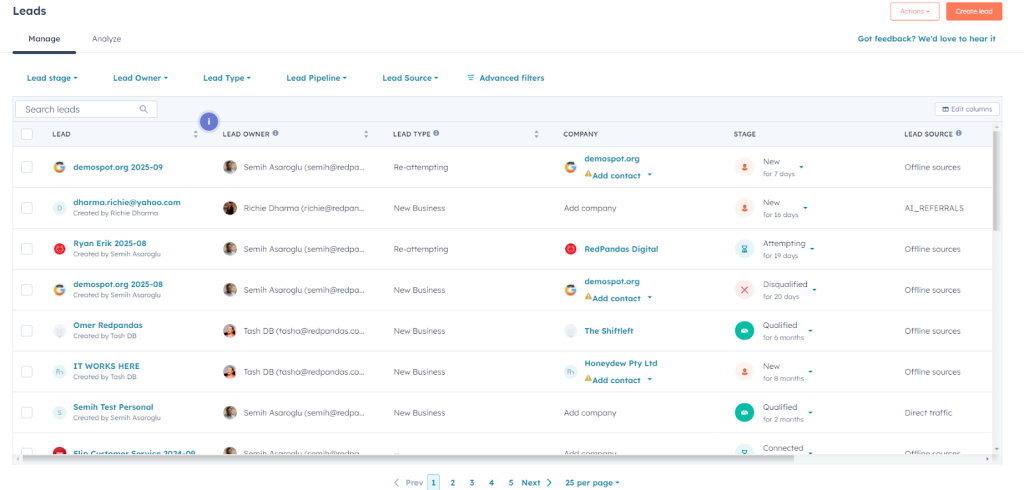Click the New stage icon for demospot.org 2025-09

(744, 167)
